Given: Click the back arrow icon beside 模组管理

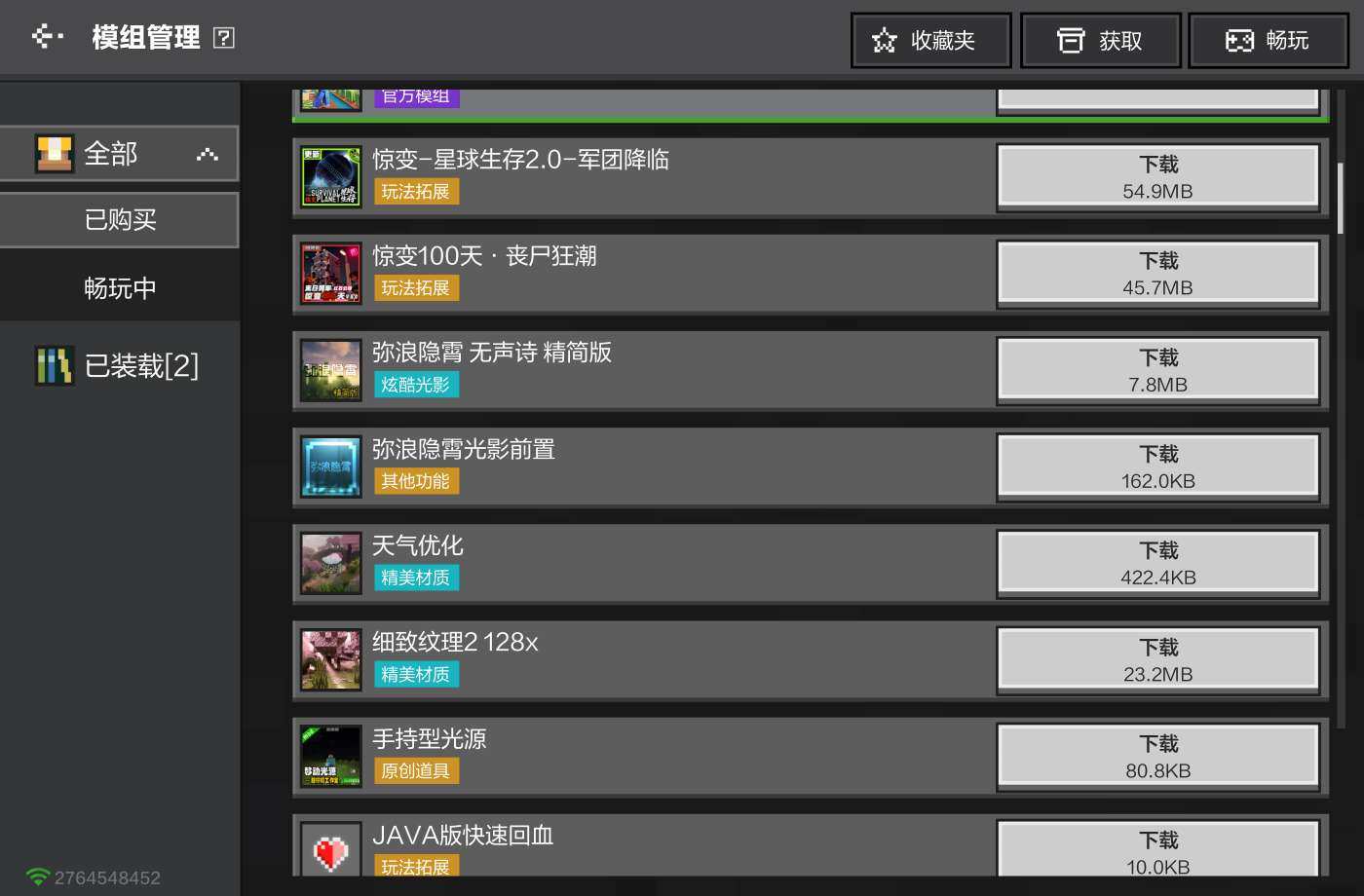Looking at the screenshot, I should 47,37.
